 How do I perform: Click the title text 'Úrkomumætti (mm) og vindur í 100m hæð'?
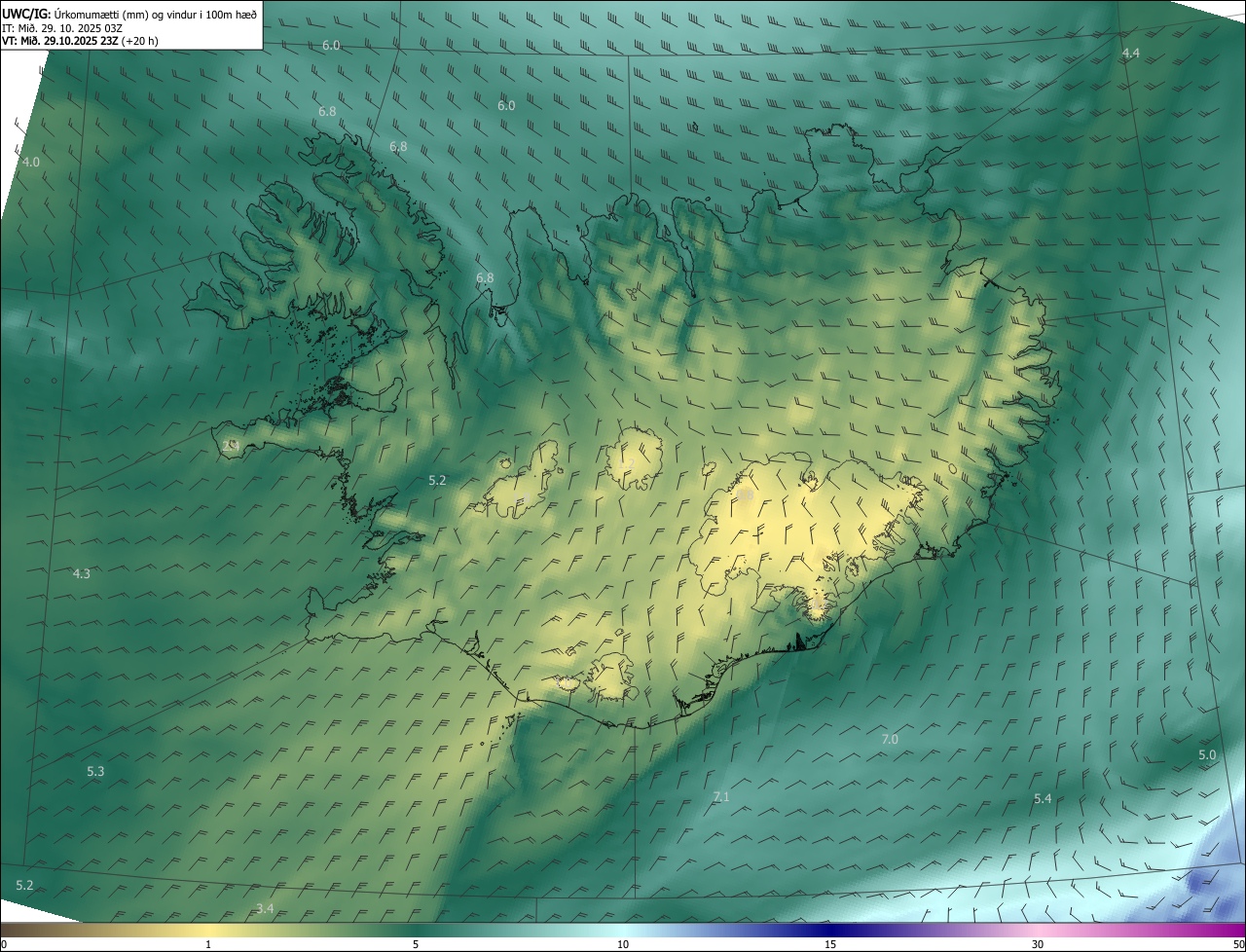point(156,14)
